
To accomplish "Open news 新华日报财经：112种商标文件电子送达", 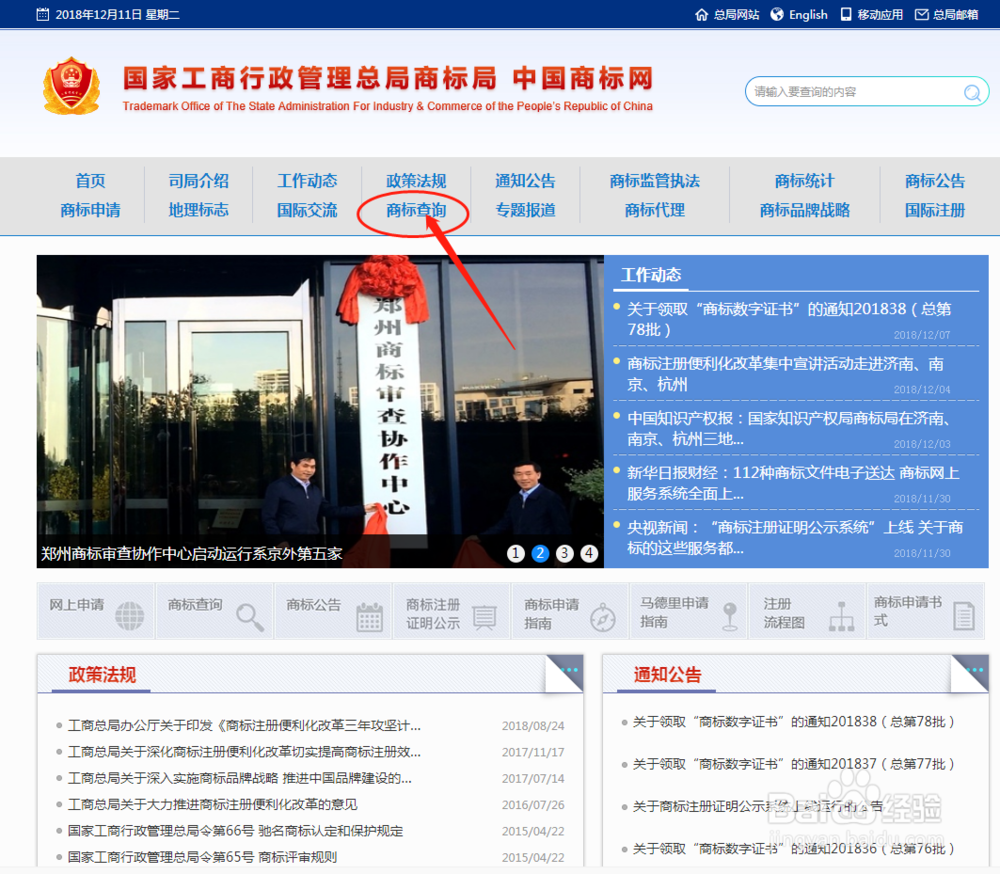I will [x=793, y=483].
